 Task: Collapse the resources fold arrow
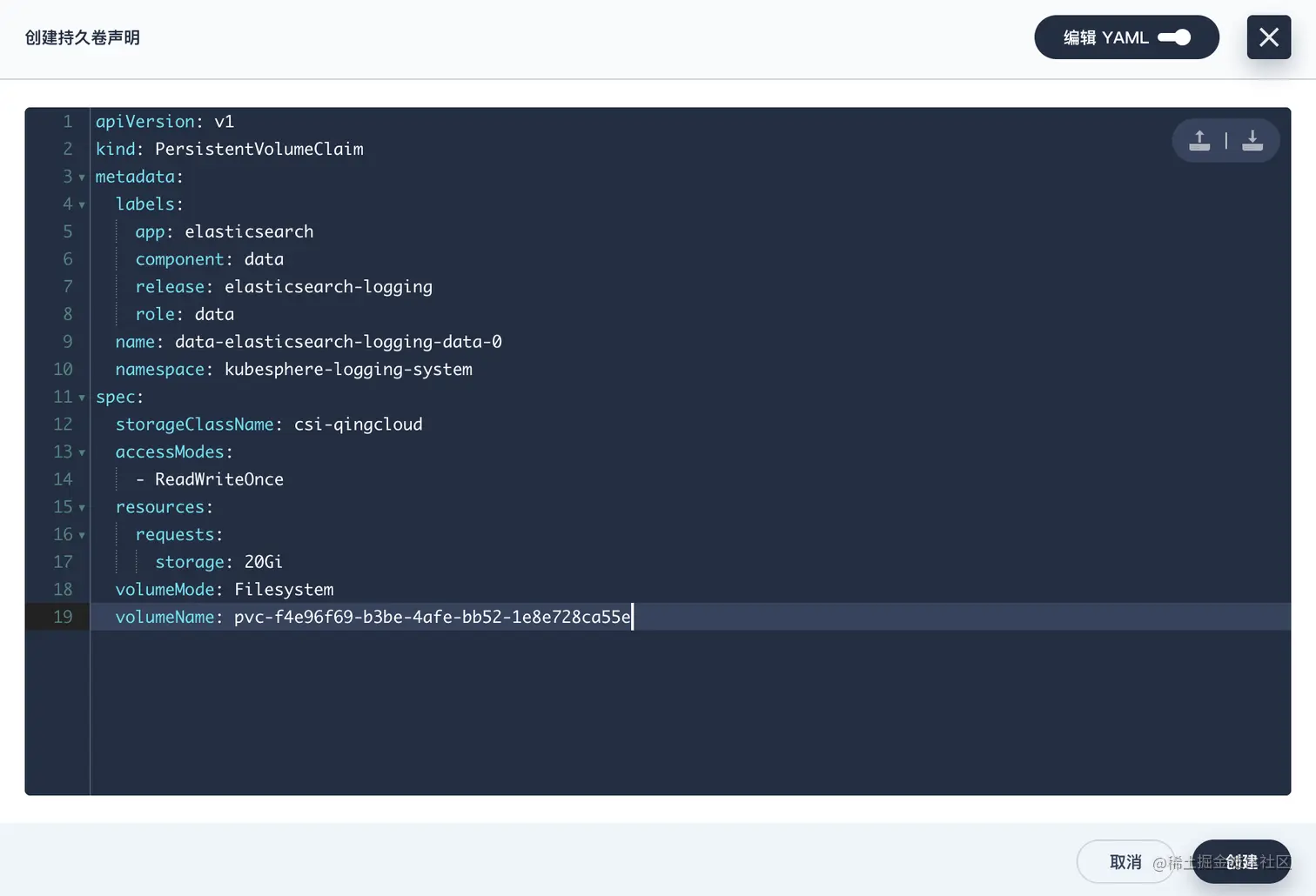point(82,507)
